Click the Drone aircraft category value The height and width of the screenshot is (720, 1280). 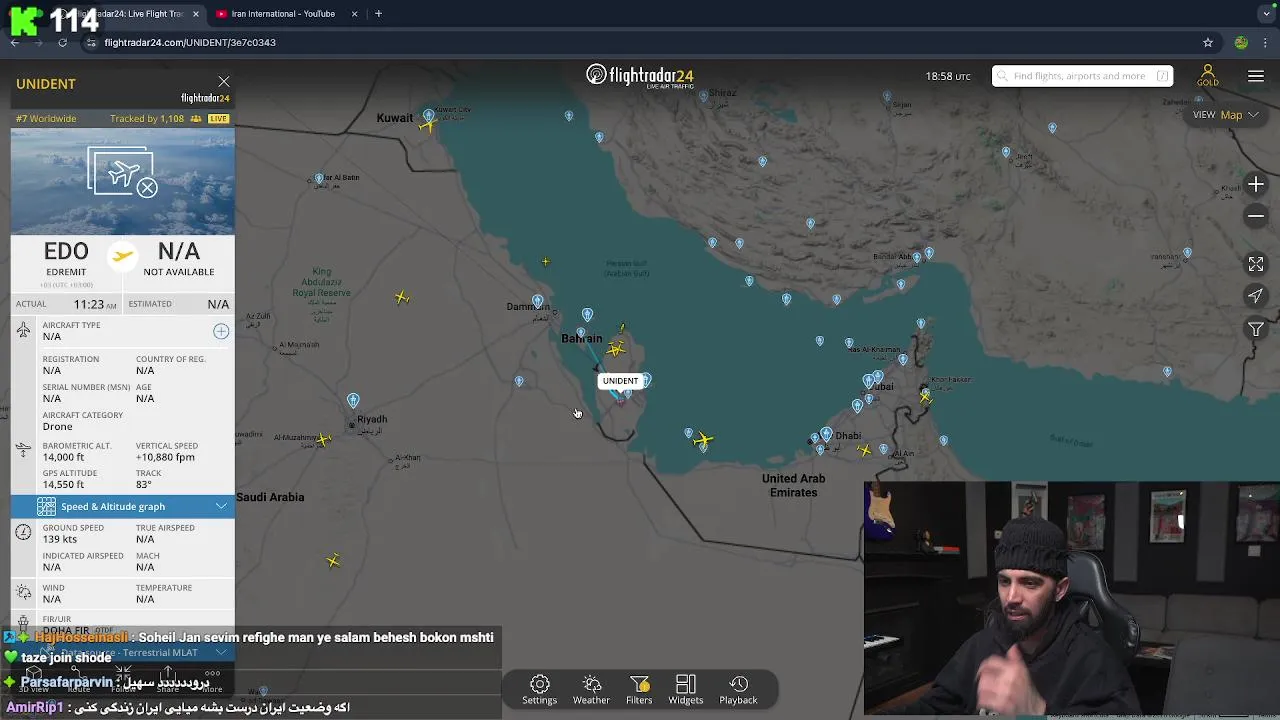[x=57, y=426]
